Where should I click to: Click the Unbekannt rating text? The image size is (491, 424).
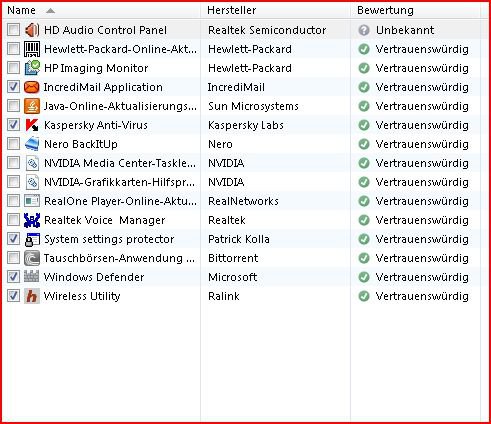(405, 30)
